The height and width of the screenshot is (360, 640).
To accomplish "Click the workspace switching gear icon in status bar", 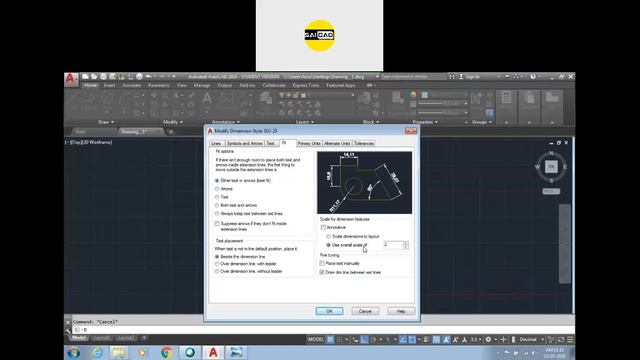I will (x=488, y=340).
